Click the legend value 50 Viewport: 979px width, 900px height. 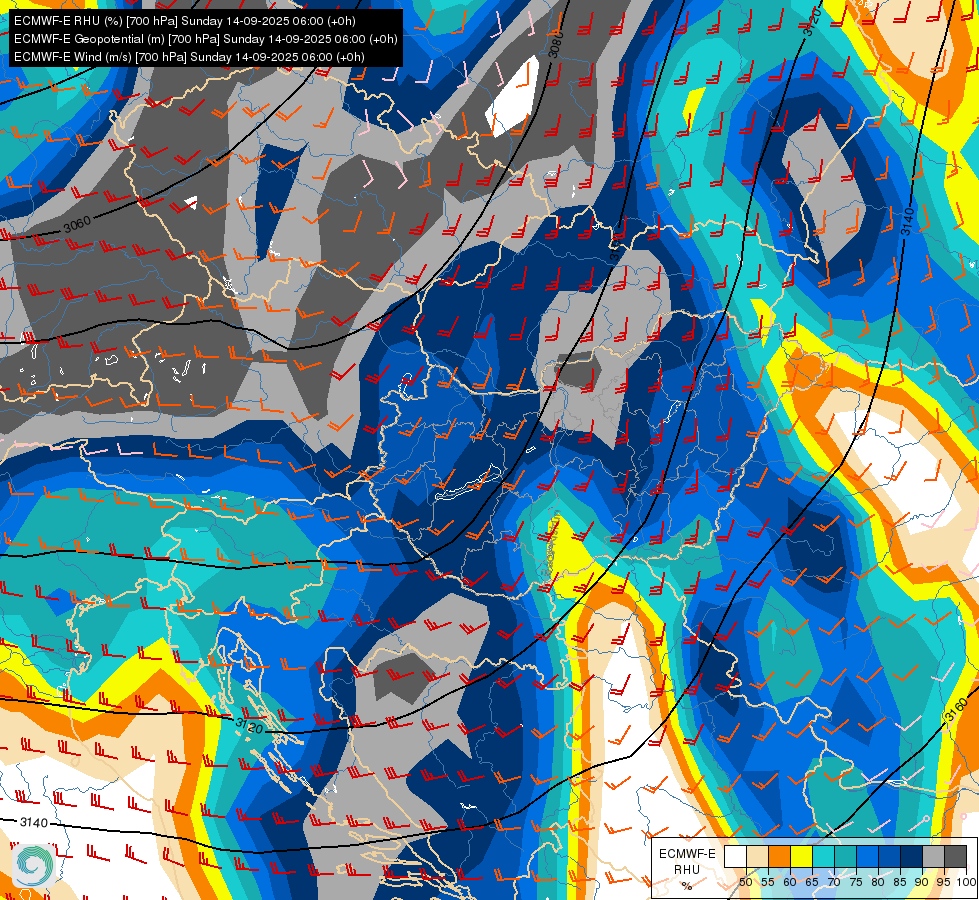pyautogui.click(x=745, y=882)
